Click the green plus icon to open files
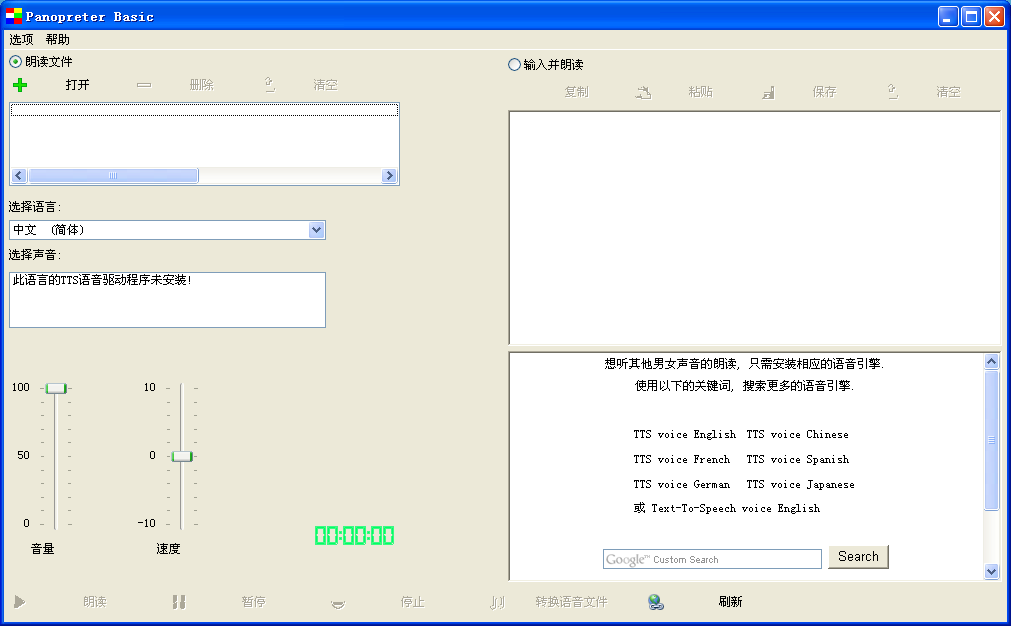 pyautogui.click(x=19, y=84)
